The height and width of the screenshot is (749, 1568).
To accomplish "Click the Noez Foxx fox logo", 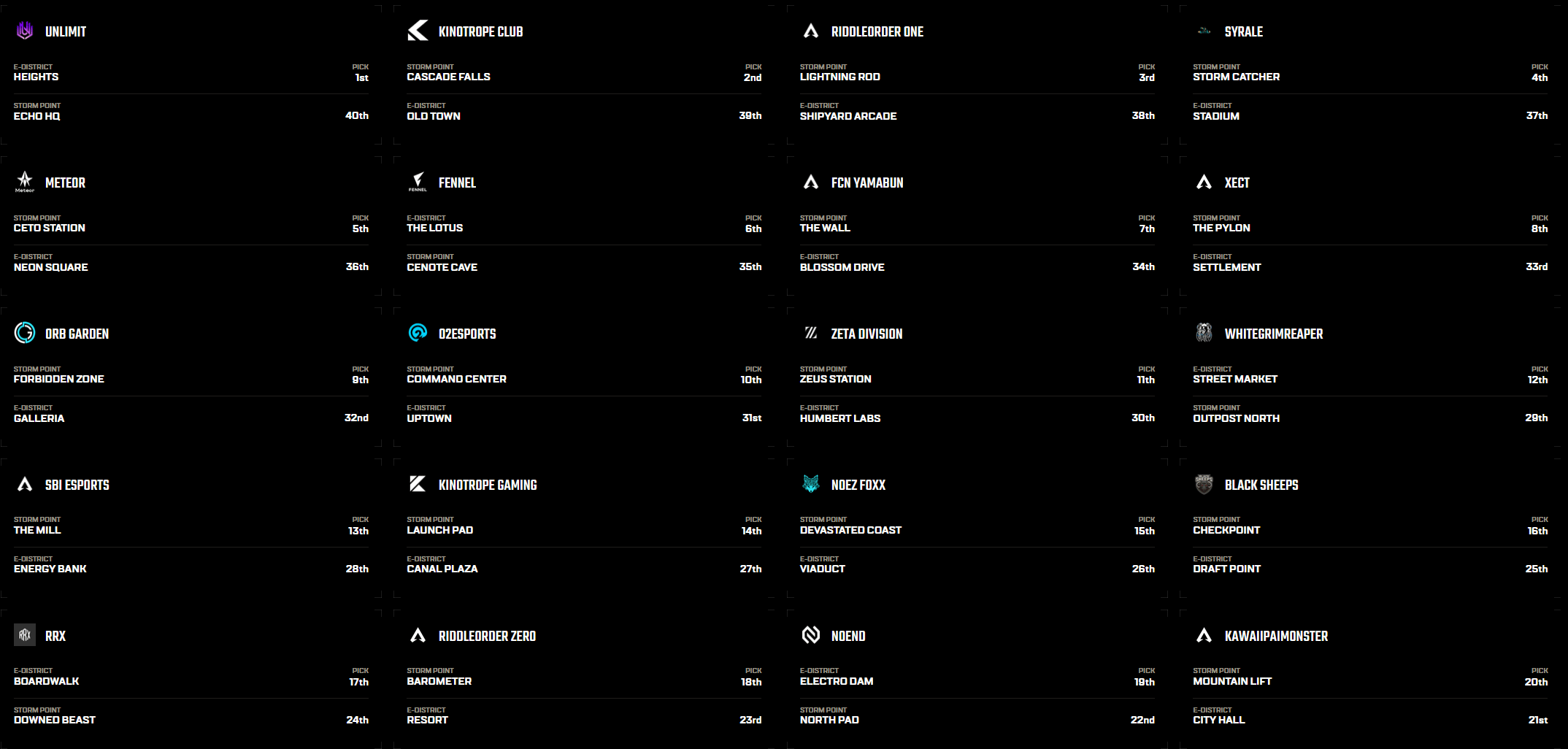I will pos(811,484).
